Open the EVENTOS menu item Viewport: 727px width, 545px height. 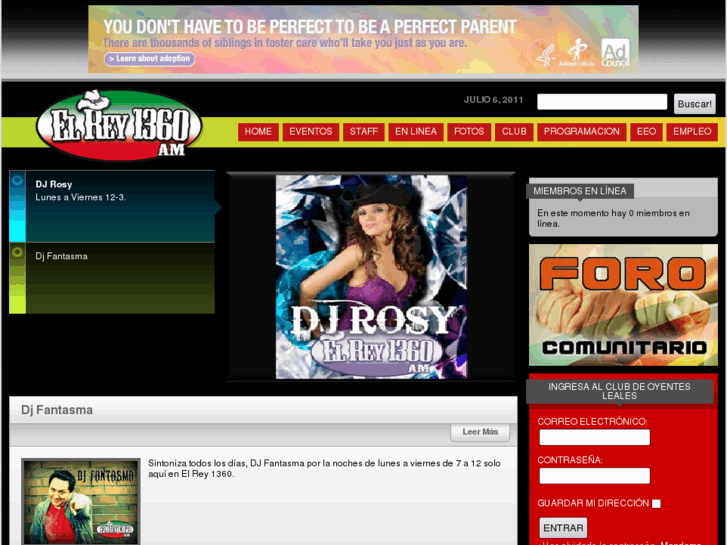(311, 132)
